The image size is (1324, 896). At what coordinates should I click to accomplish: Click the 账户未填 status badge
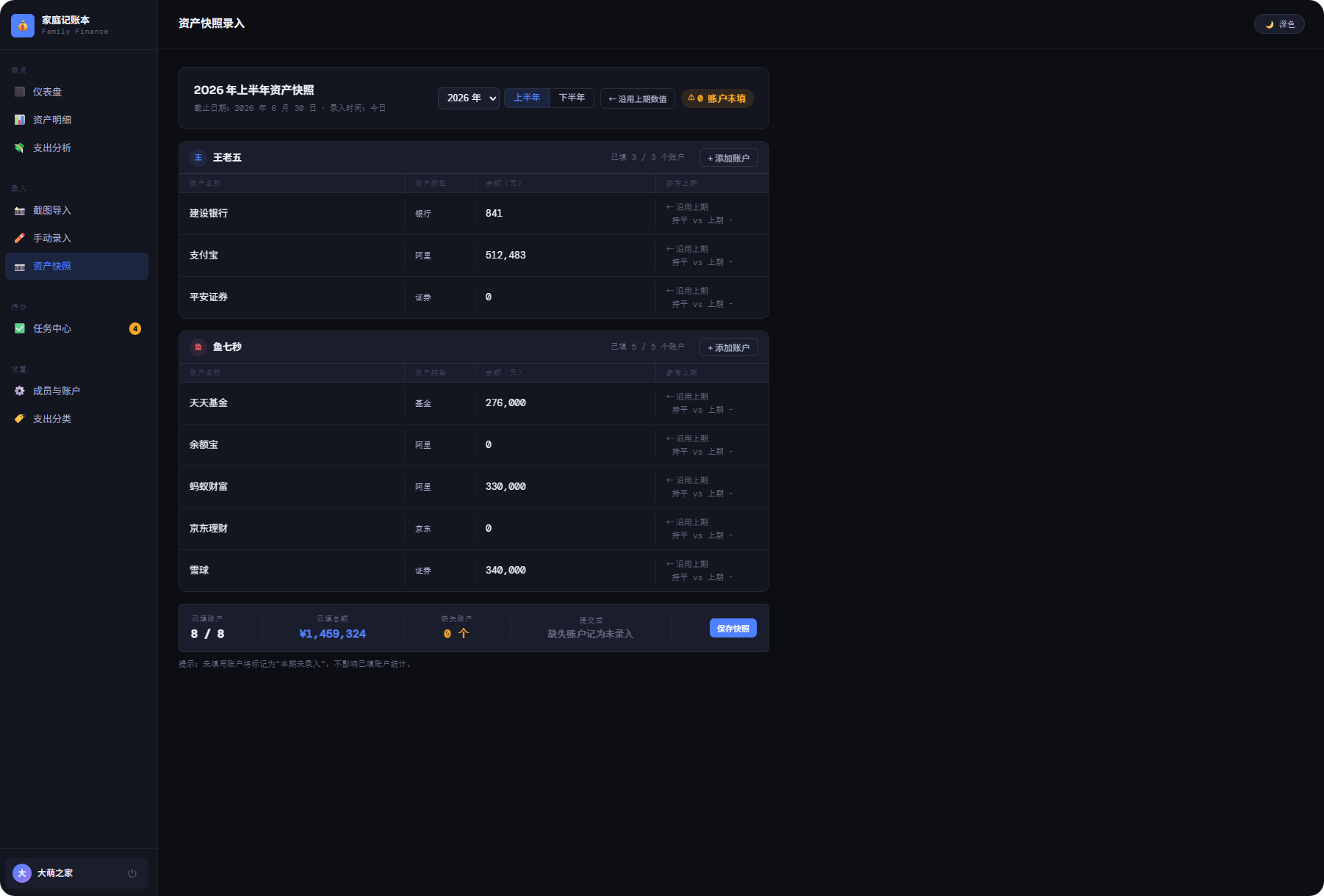coord(718,98)
